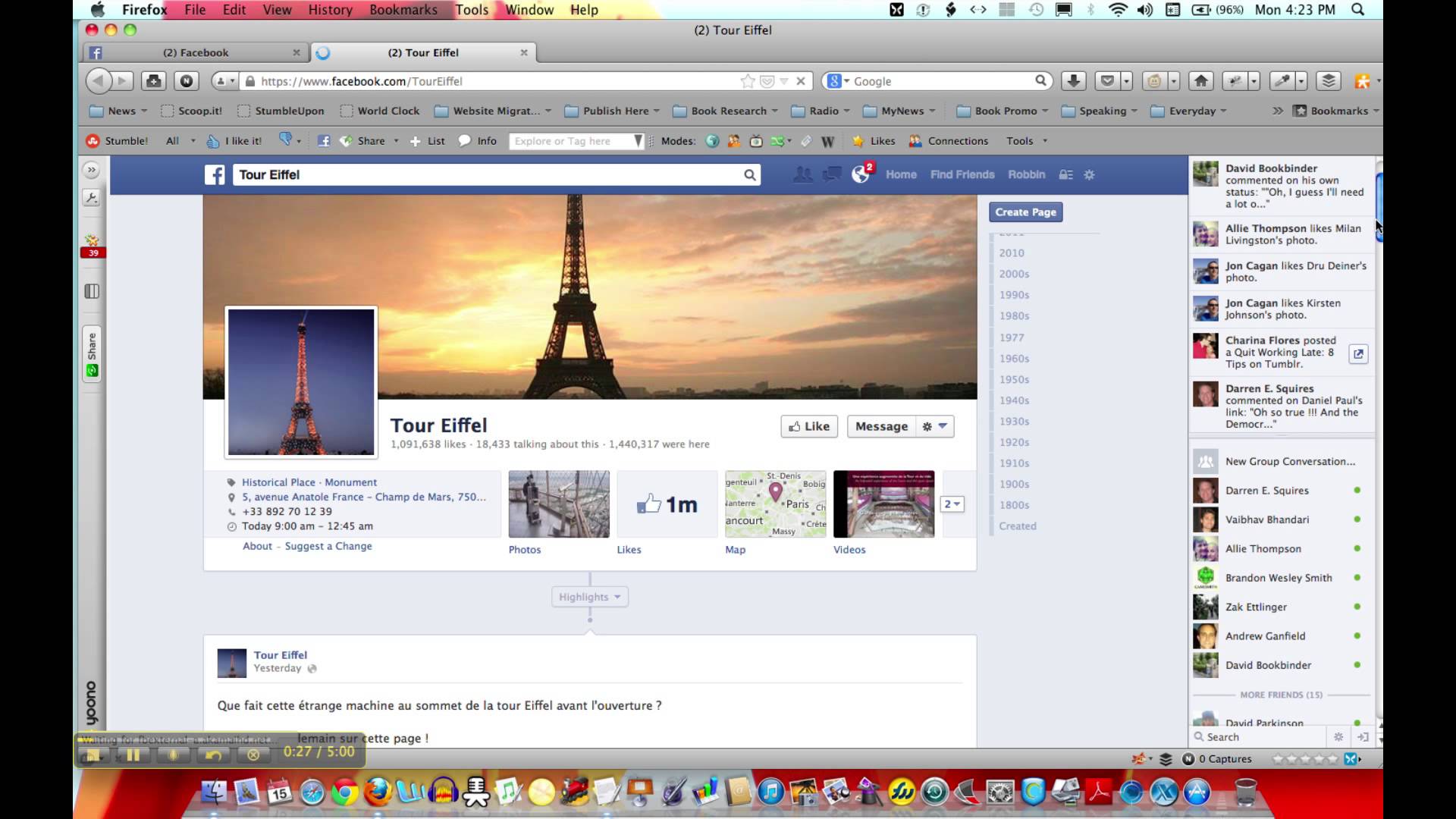The width and height of the screenshot is (1456, 819).
Task: Open the columns panel icon in left sidebar
Action: [x=92, y=291]
